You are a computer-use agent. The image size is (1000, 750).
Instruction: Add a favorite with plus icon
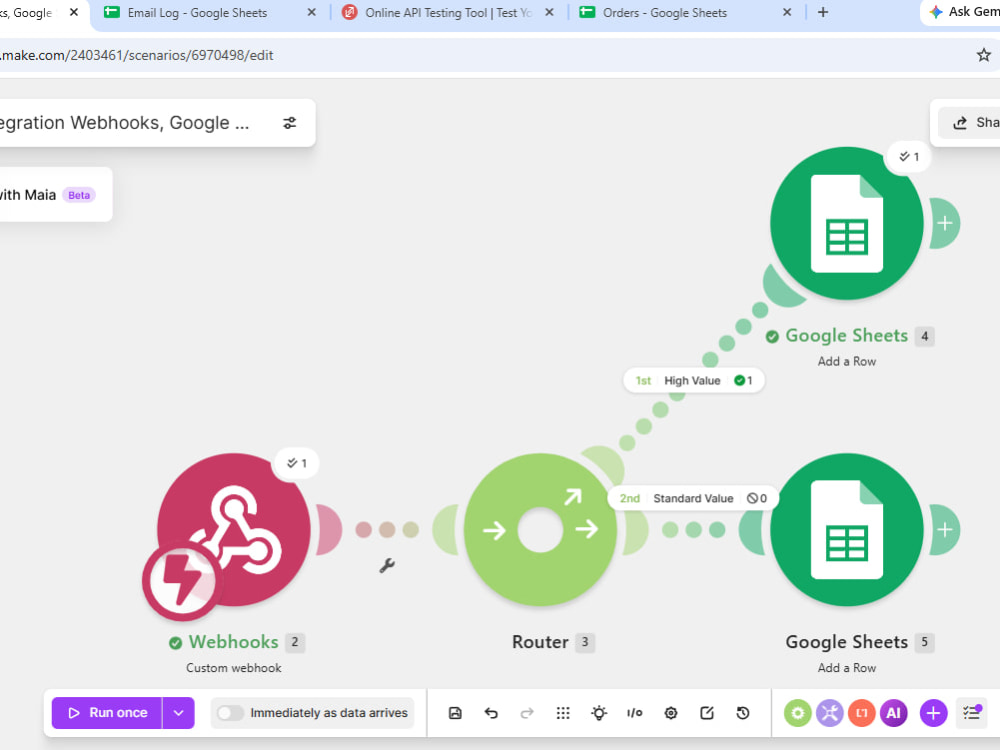933,713
